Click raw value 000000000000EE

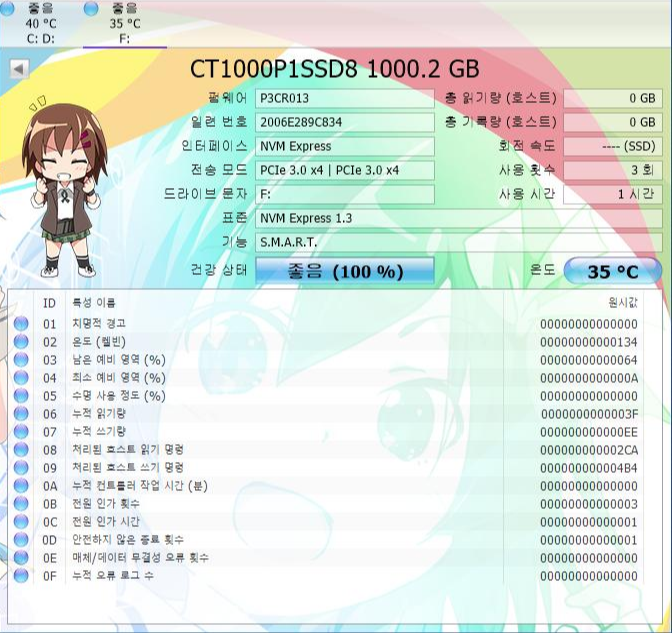click(x=589, y=432)
